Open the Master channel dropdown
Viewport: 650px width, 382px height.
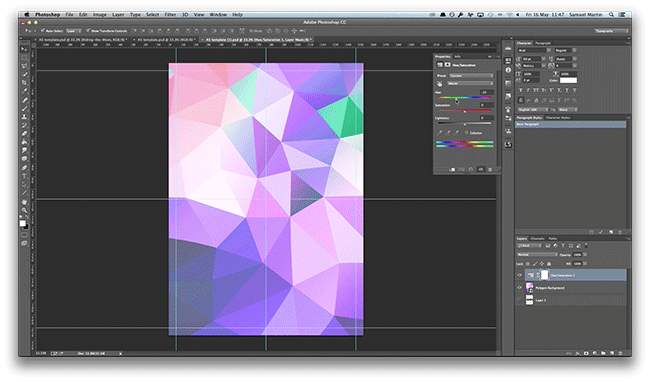point(470,84)
